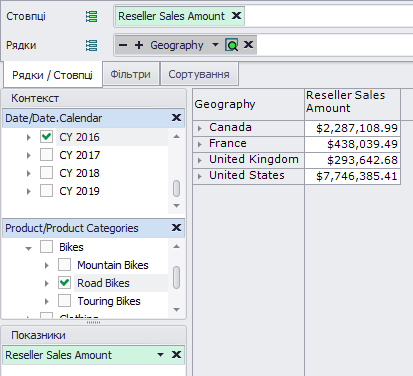Open the Reseller Sales Amount measure dropdown

[161, 355]
